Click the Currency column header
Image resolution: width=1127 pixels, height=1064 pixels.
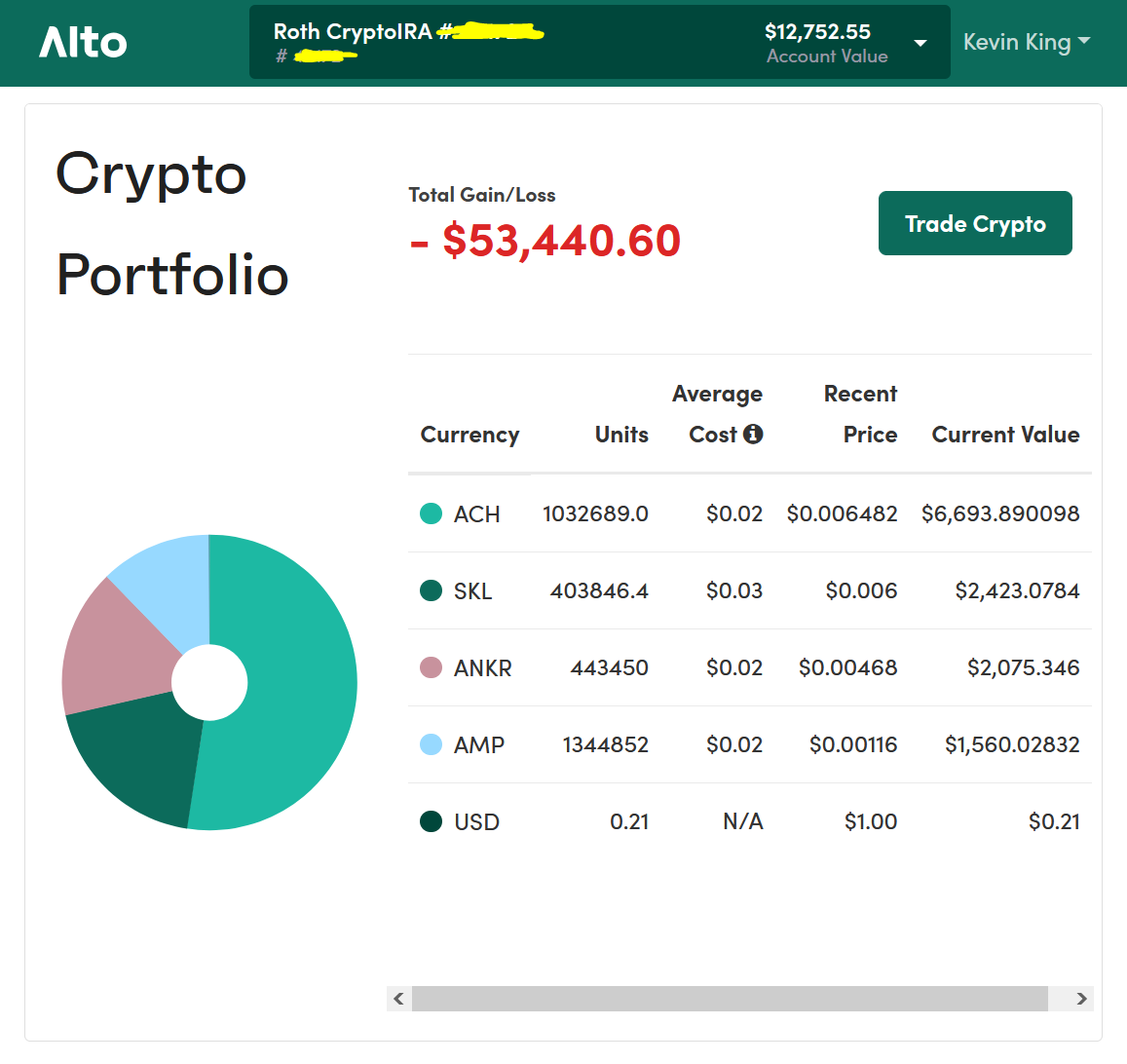coord(470,435)
